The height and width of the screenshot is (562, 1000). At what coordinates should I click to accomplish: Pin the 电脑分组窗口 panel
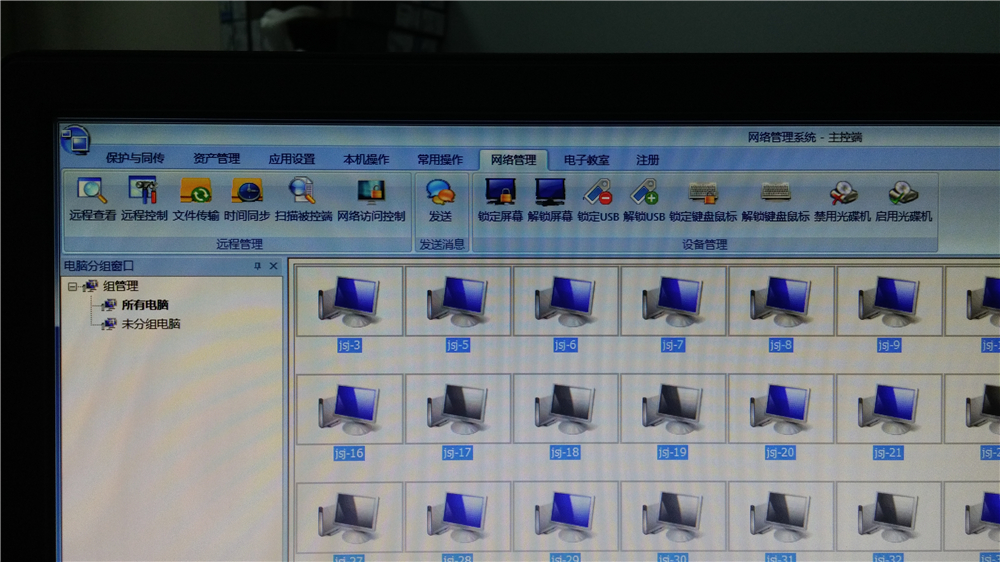point(257,266)
